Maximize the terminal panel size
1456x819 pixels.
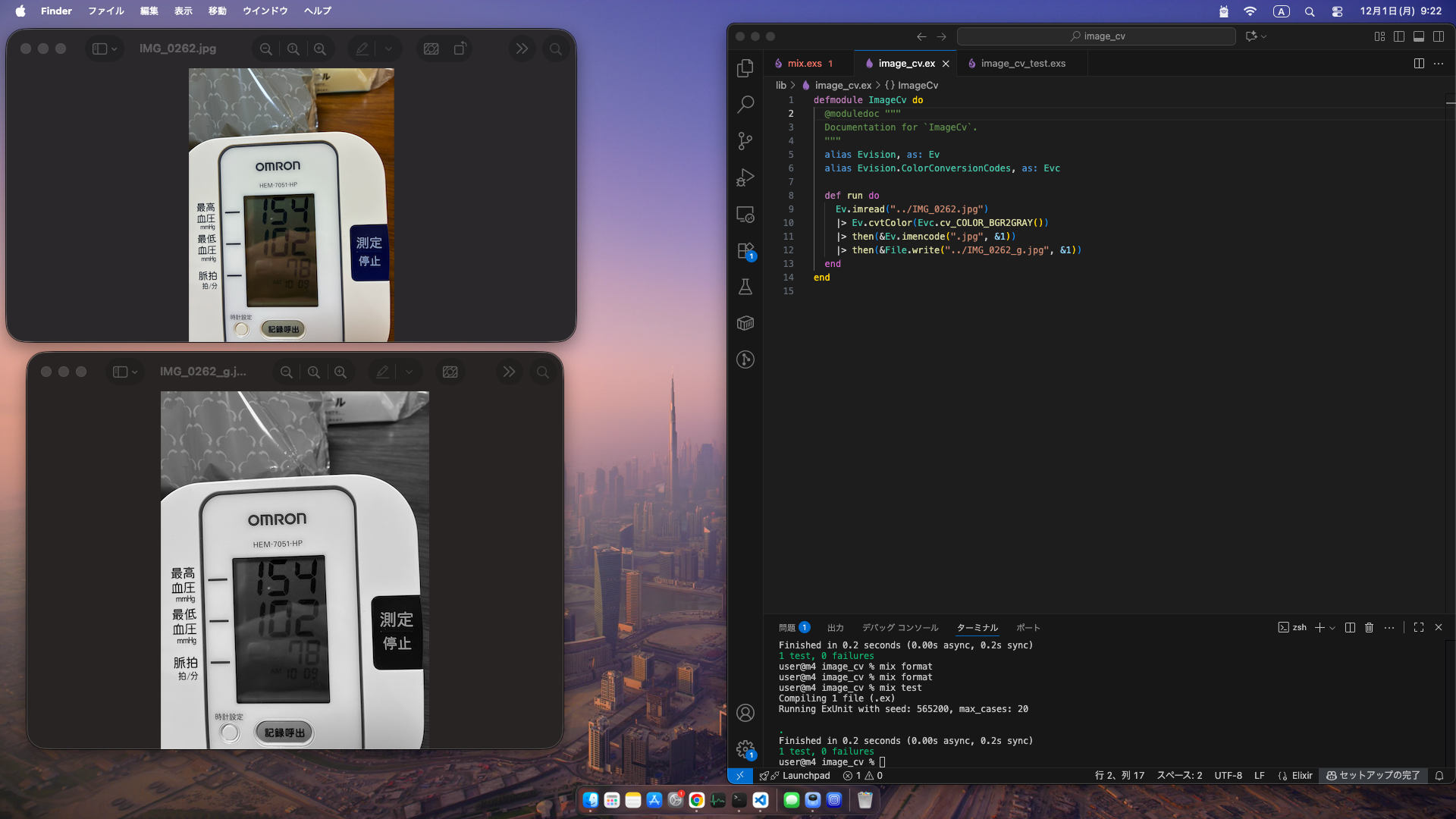1418,627
